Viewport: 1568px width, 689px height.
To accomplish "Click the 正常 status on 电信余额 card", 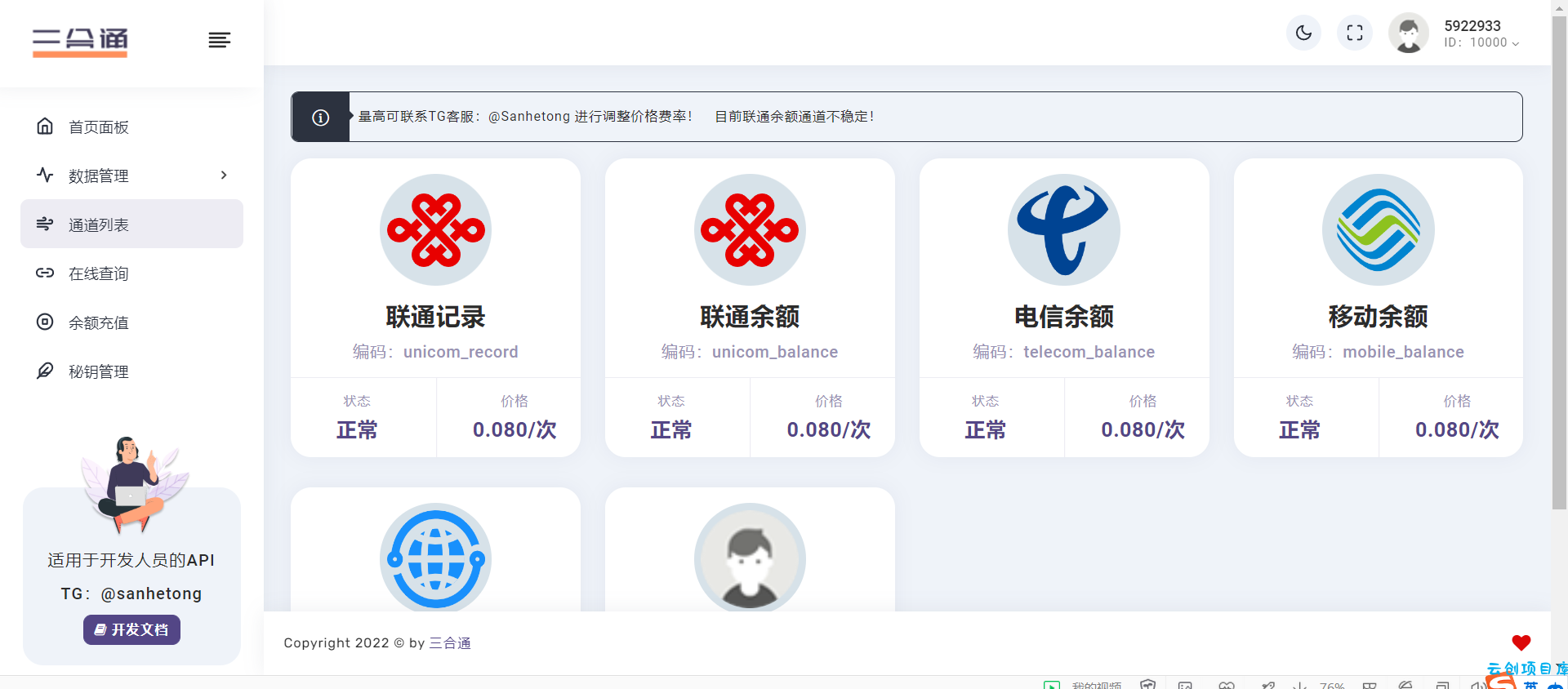I will coord(986,430).
